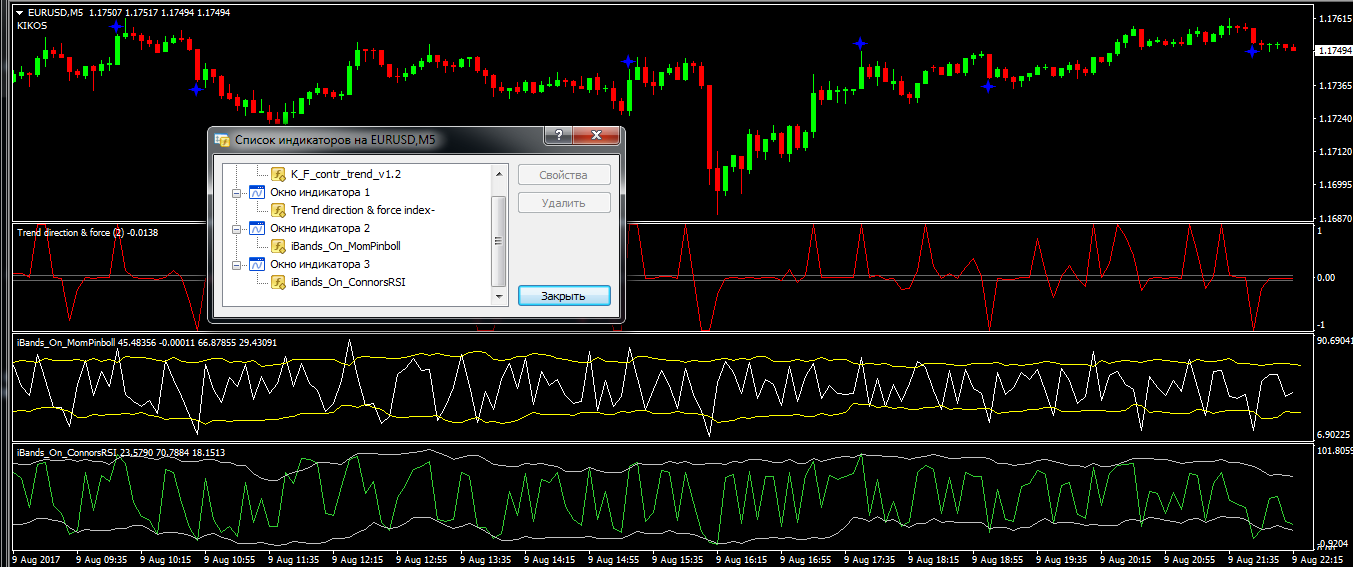
Task: Click the Trend direction & force index icon
Action: tap(279, 210)
